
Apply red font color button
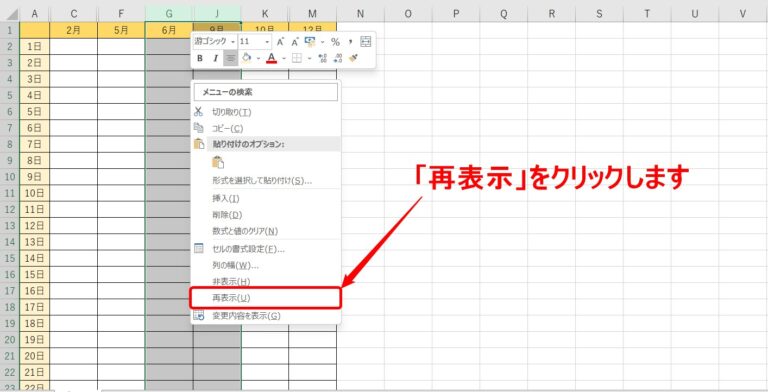click(x=272, y=58)
